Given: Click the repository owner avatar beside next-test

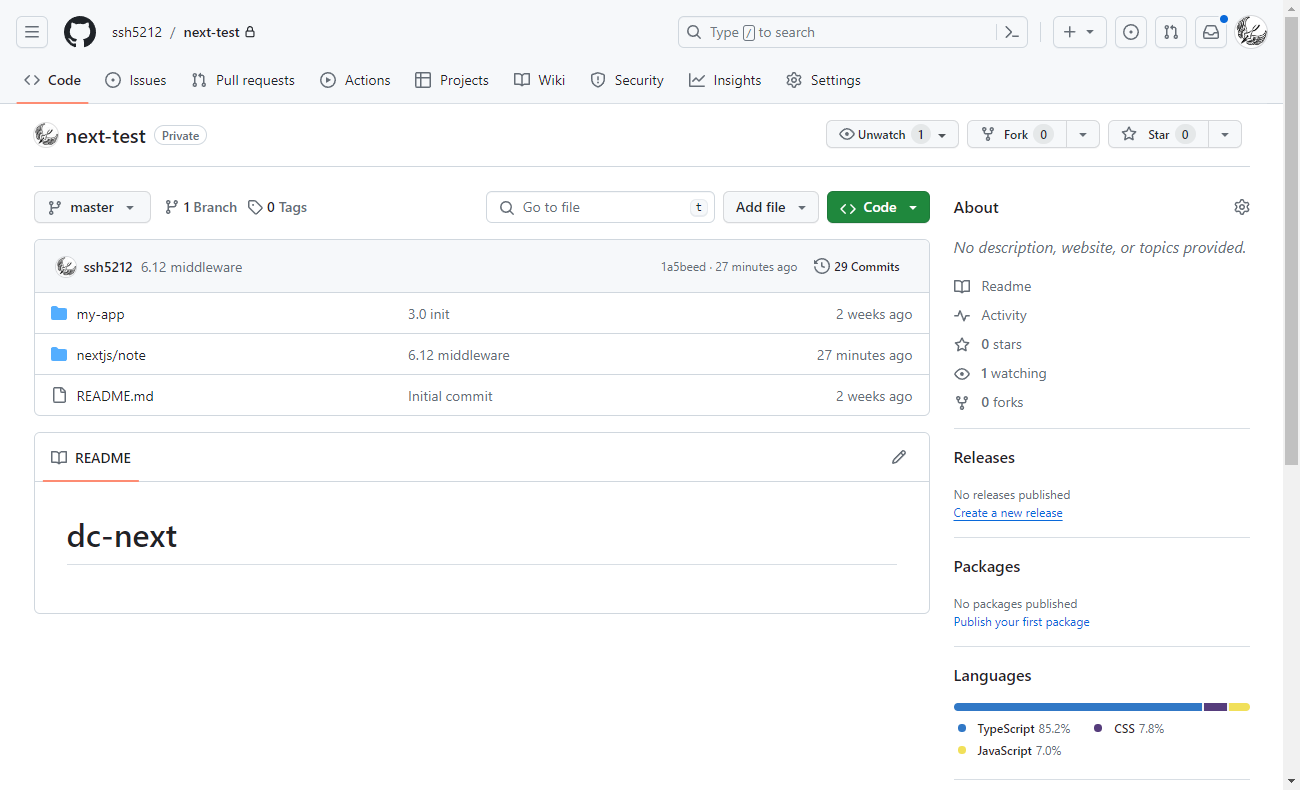Looking at the screenshot, I should [46, 135].
